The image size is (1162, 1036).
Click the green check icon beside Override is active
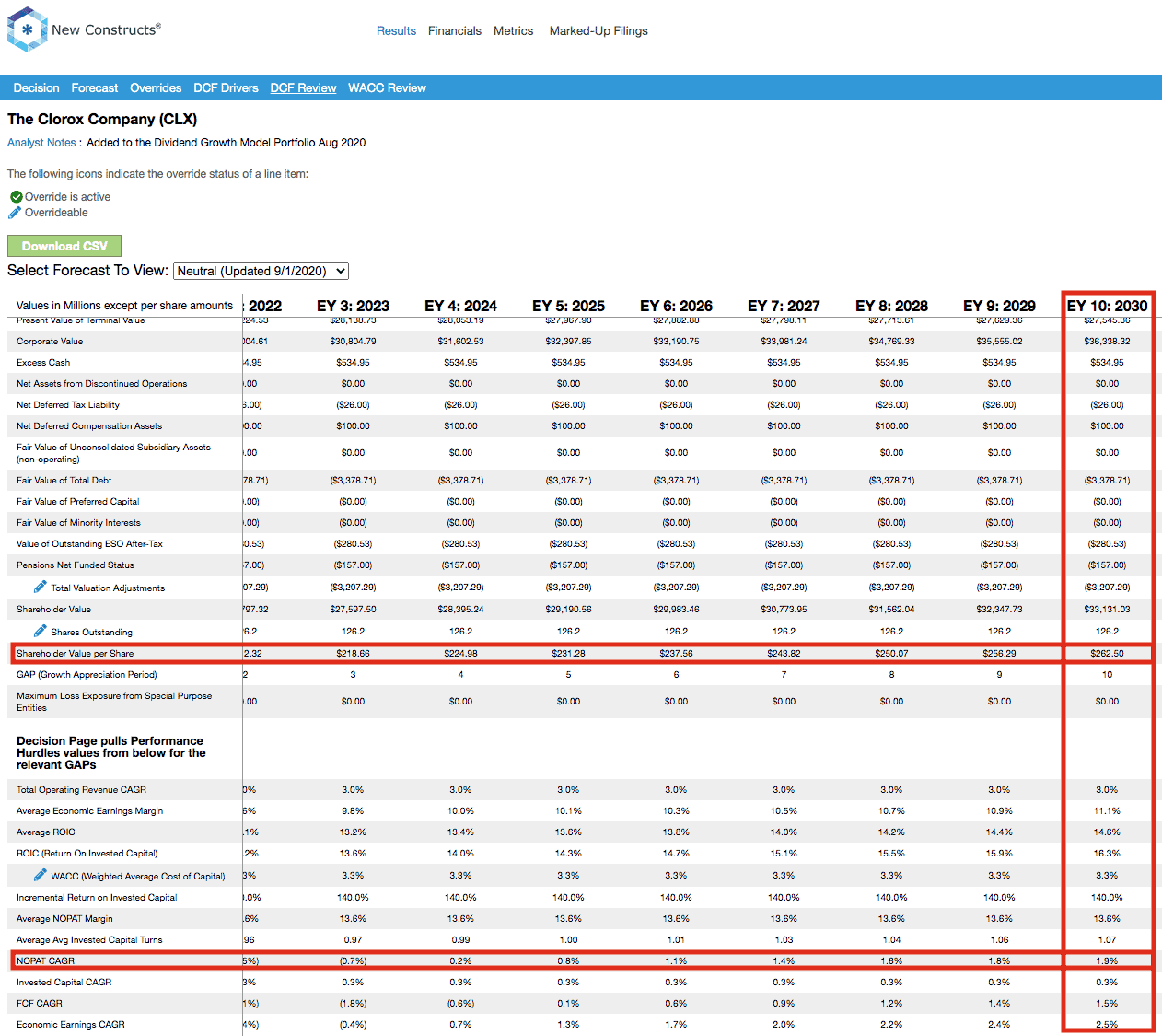[x=17, y=197]
